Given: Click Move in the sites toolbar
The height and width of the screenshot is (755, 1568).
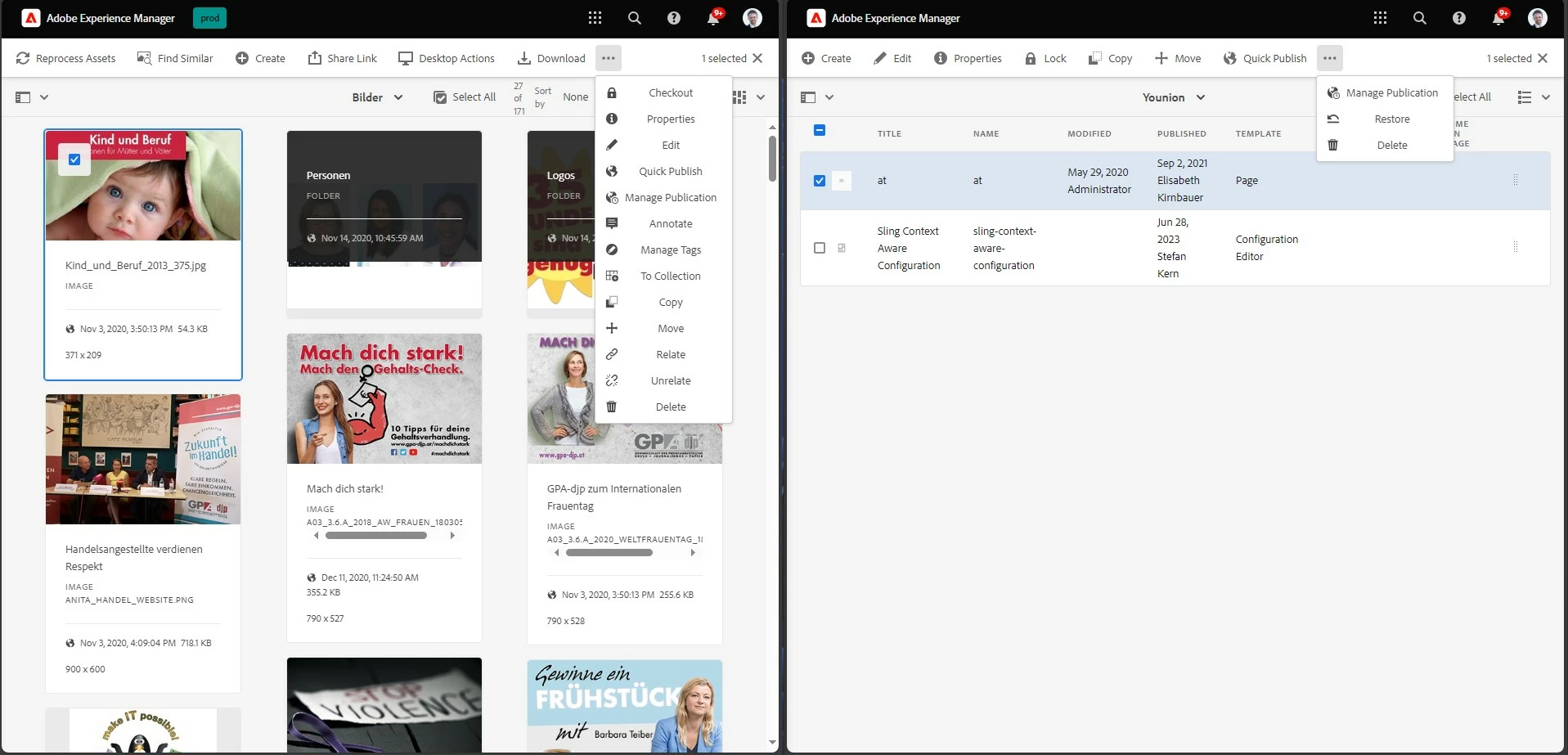Looking at the screenshot, I should click(x=1178, y=58).
